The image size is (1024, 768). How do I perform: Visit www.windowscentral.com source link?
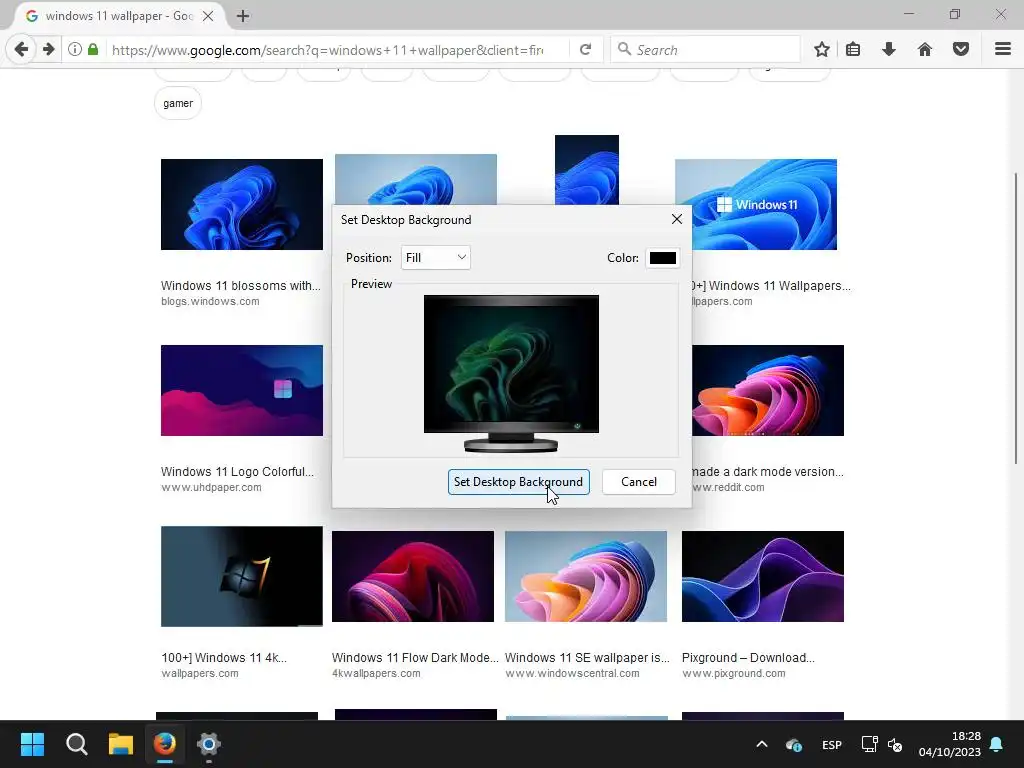(x=572, y=673)
